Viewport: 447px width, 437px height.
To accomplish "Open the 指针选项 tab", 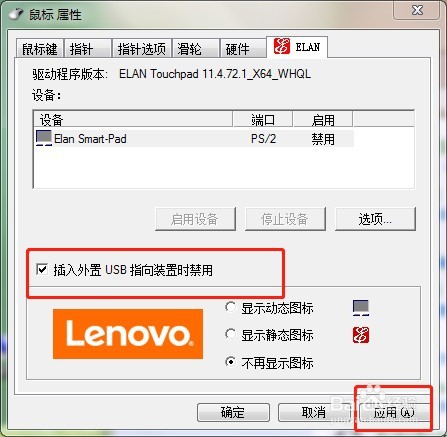I will 142,49.
